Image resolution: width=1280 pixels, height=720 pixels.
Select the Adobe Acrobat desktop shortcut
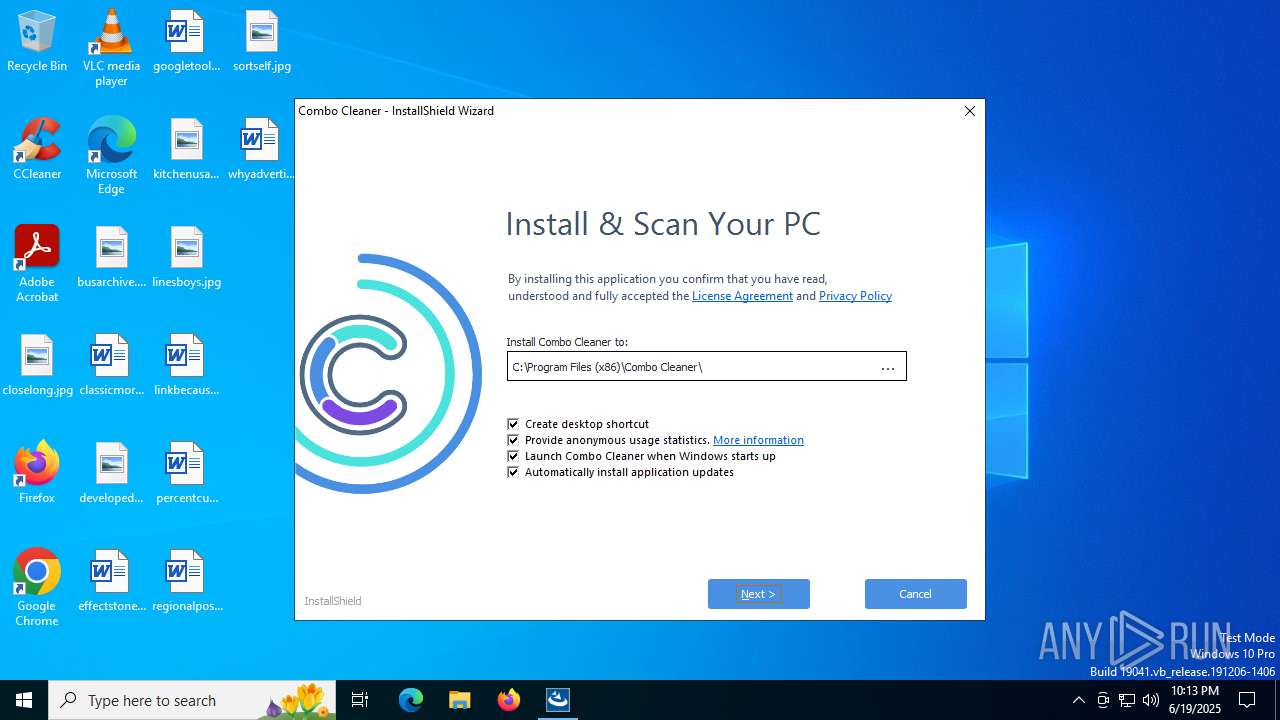click(37, 263)
